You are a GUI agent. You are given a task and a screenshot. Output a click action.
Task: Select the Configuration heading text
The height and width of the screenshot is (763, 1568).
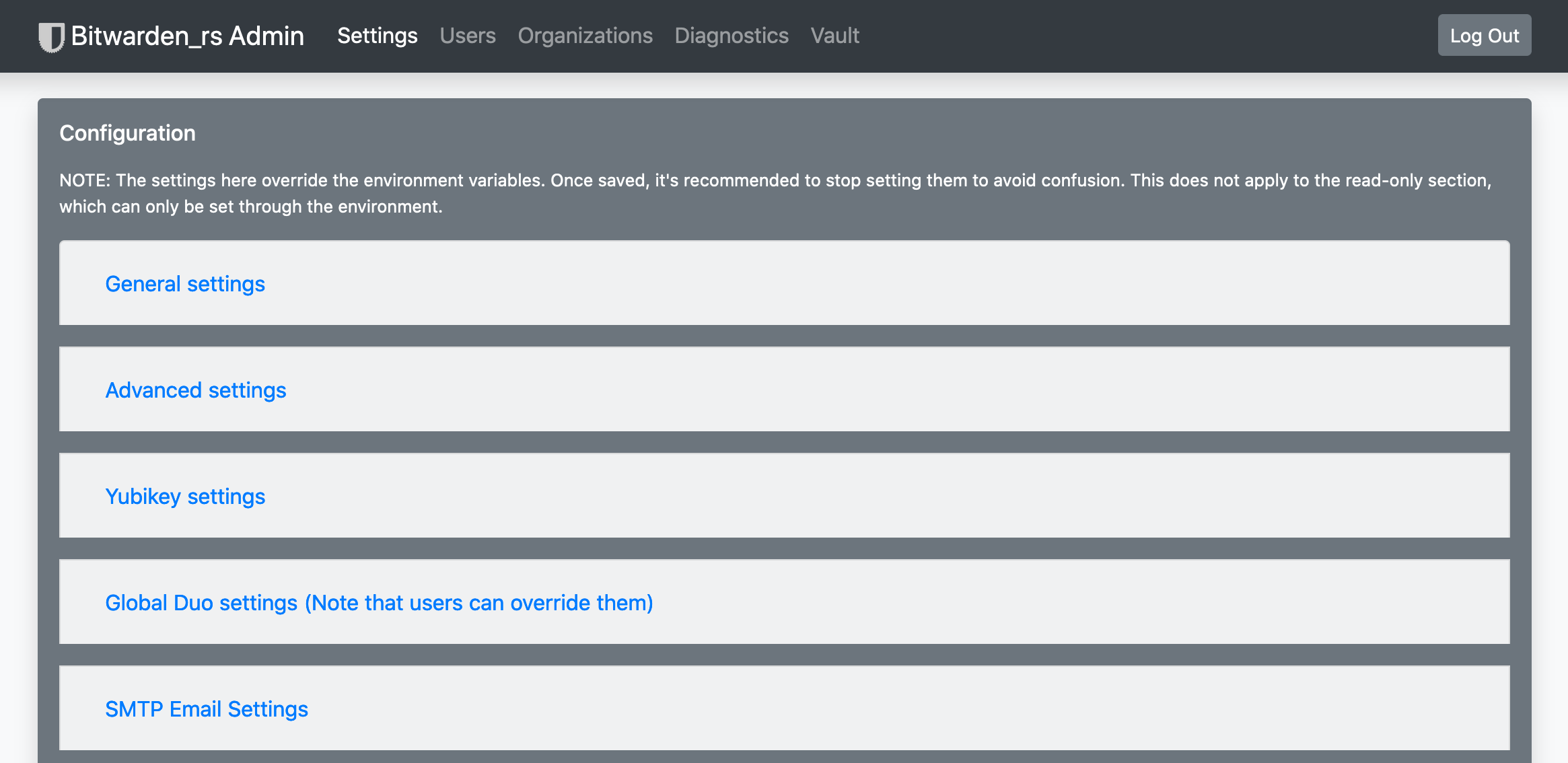(128, 133)
